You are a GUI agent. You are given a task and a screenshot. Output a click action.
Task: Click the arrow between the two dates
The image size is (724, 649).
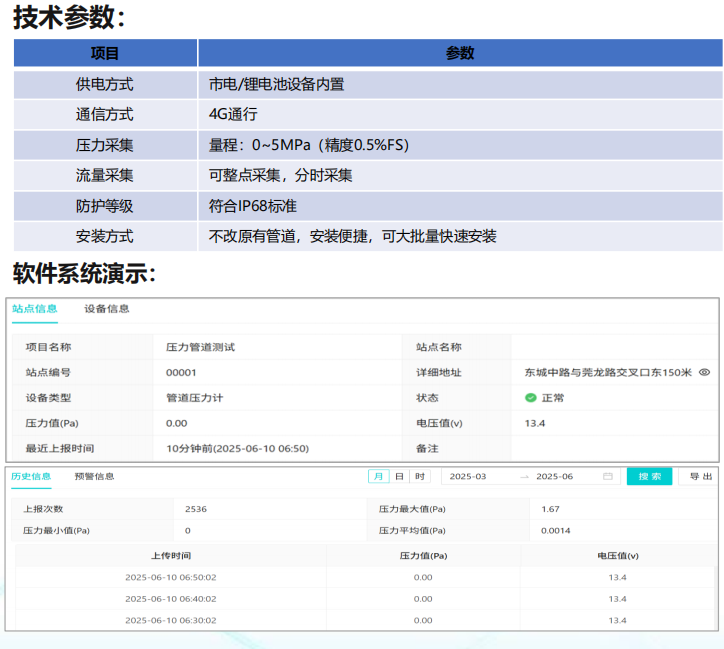click(524, 477)
